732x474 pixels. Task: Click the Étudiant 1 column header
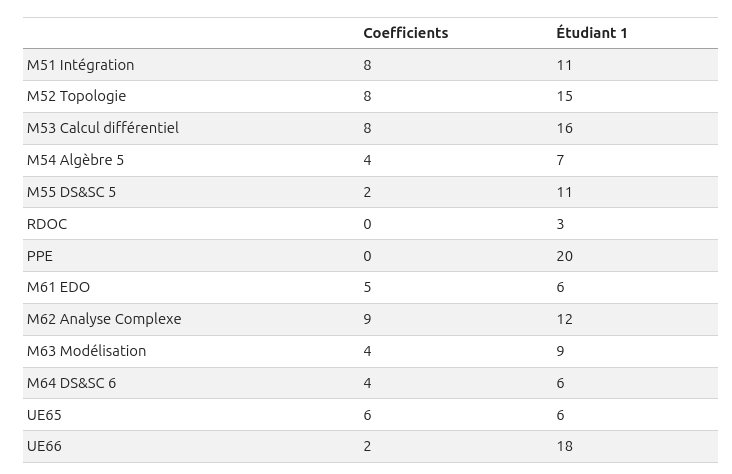pos(591,33)
